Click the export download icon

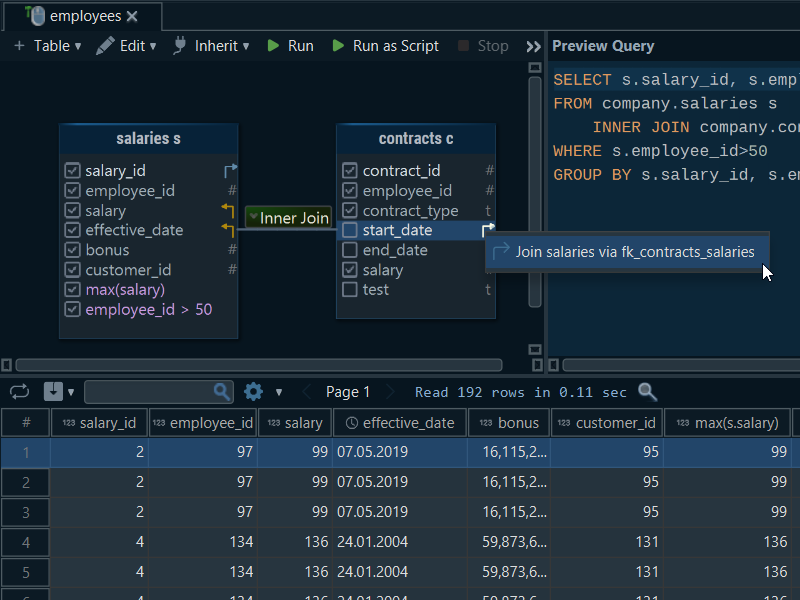[53, 392]
